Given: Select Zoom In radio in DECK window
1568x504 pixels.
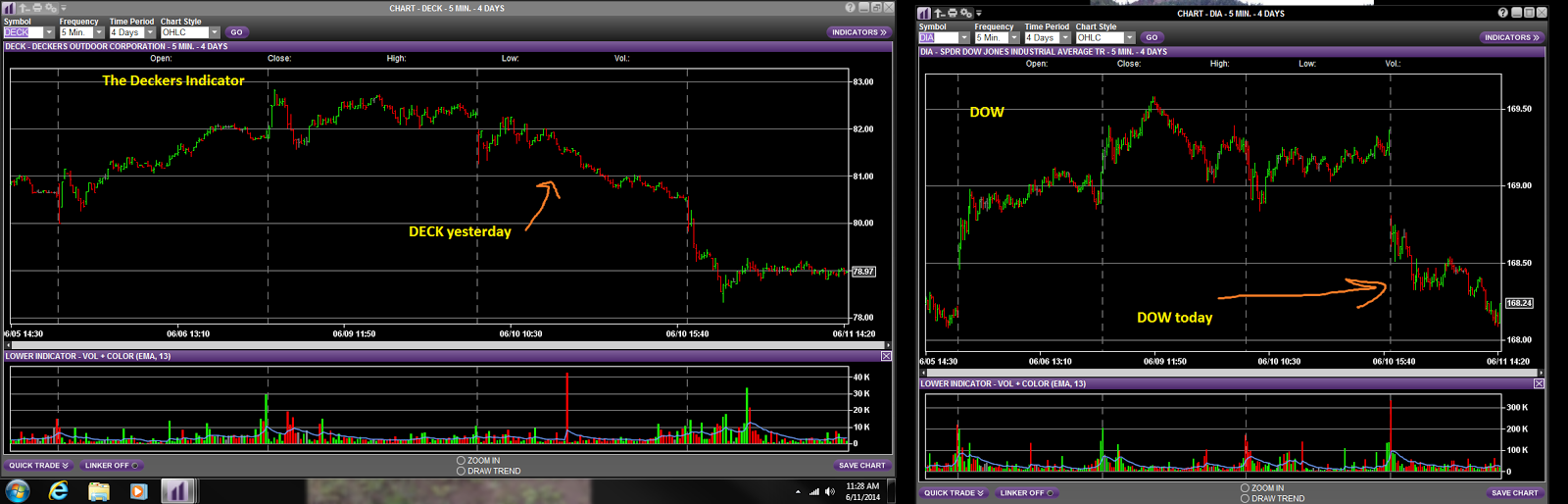Looking at the screenshot, I should 461,461.
